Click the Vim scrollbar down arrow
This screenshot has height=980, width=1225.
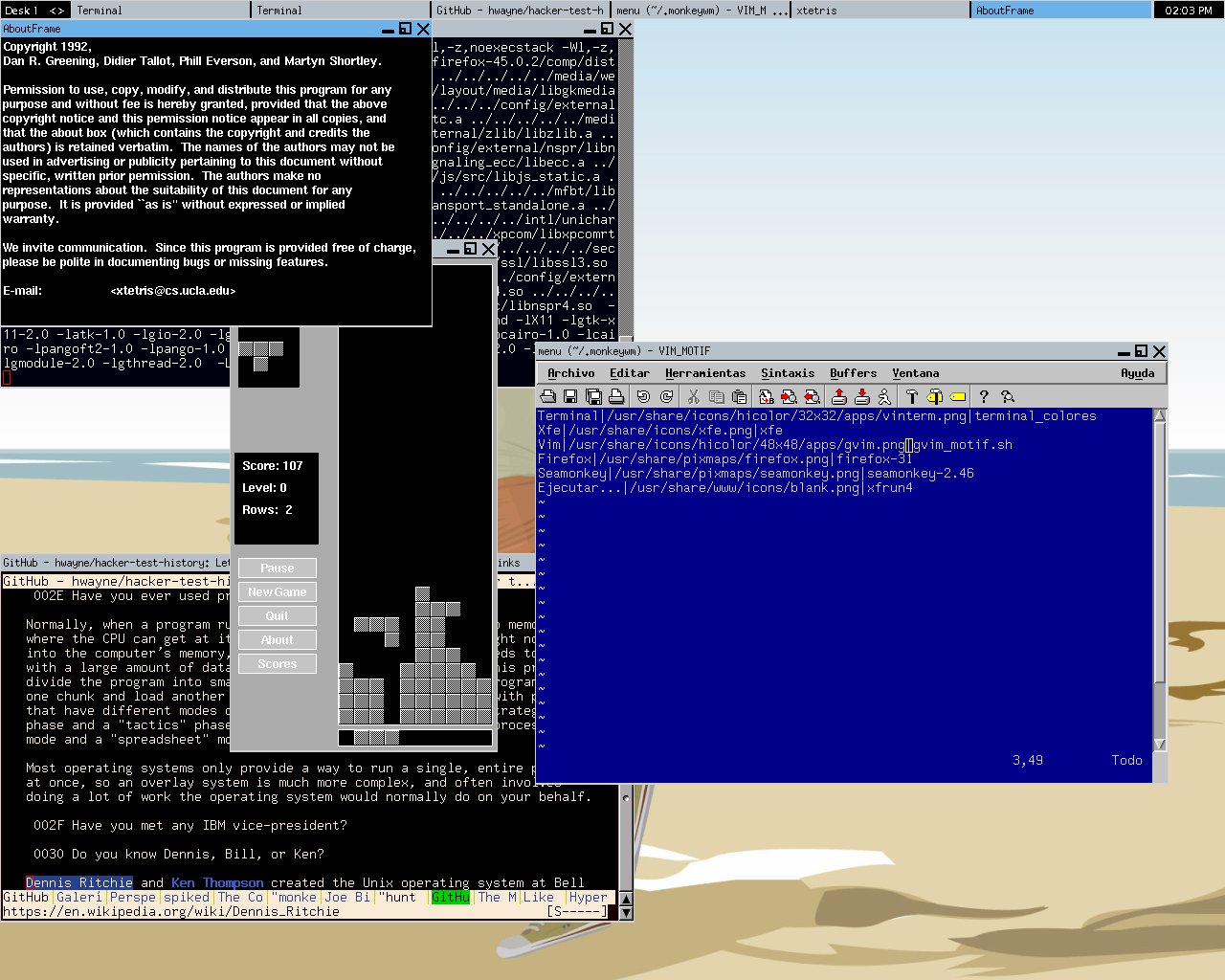[1160, 745]
